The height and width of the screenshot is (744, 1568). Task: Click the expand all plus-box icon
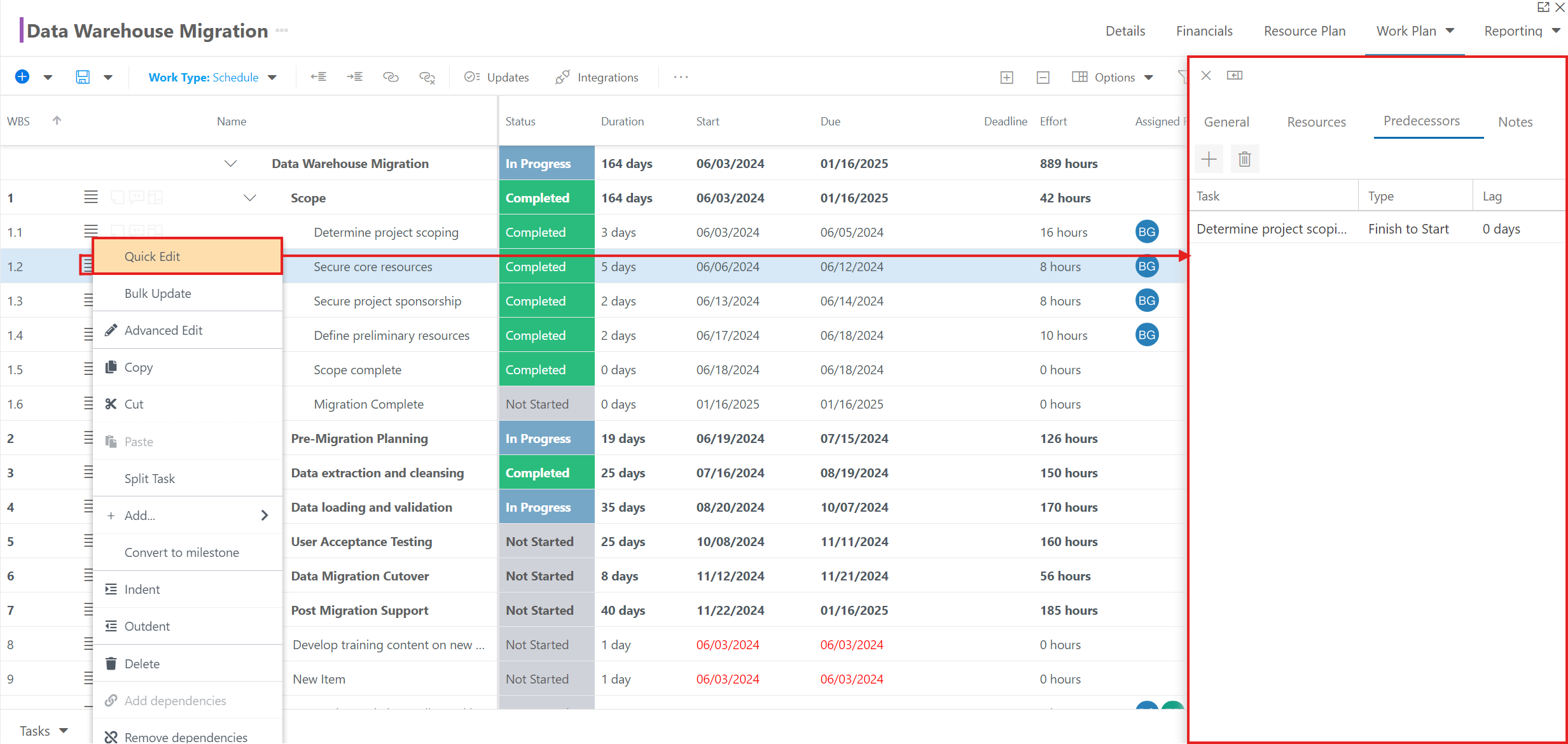point(1006,78)
